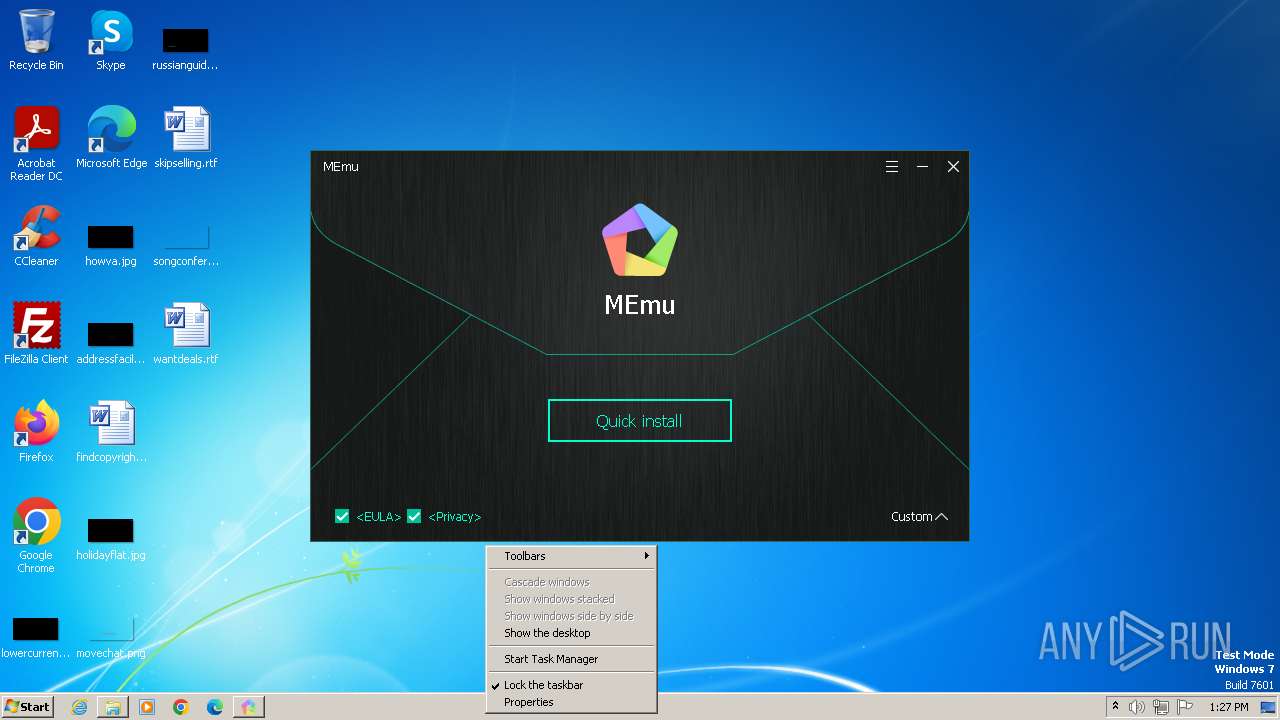Click the 1:27 PM clock
This screenshot has height=720, width=1280.
point(1228,707)
